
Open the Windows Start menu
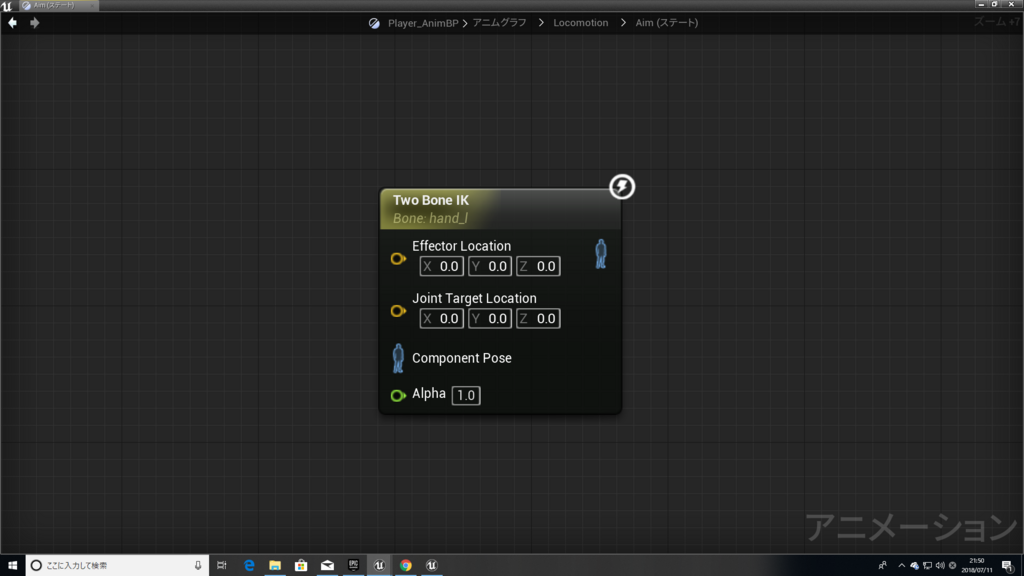(12, 565)
